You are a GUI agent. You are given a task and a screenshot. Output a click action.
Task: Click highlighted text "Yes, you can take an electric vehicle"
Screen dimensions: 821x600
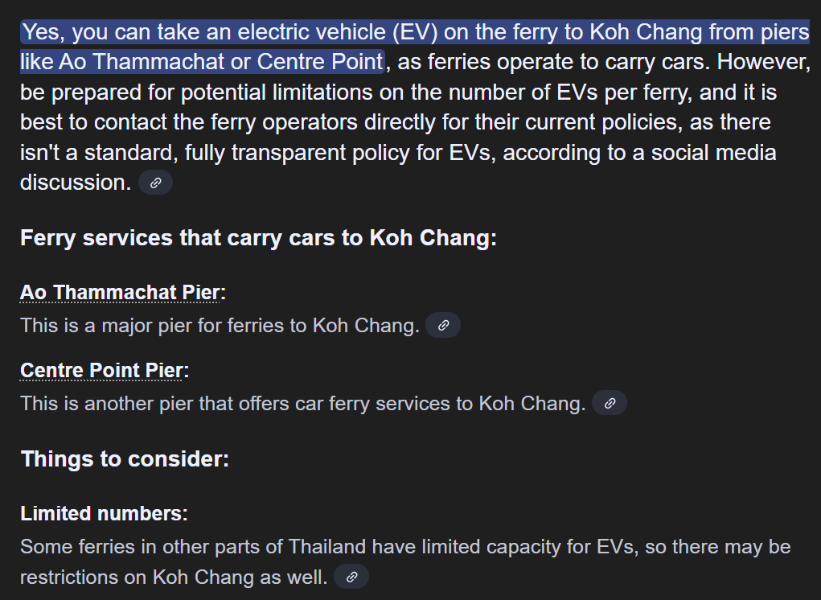coord(200,32)
